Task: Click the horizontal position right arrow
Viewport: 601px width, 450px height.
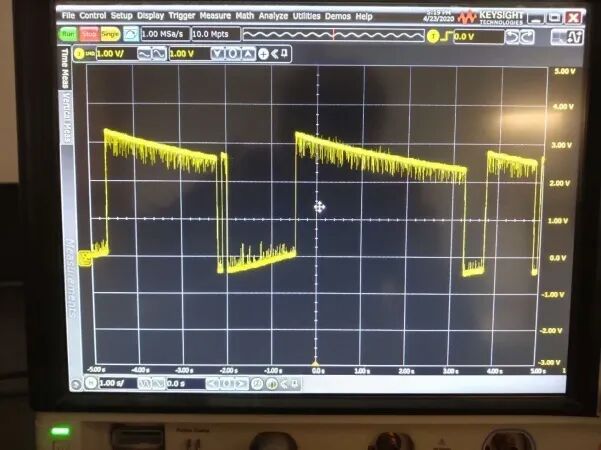Action: point(241,383)
